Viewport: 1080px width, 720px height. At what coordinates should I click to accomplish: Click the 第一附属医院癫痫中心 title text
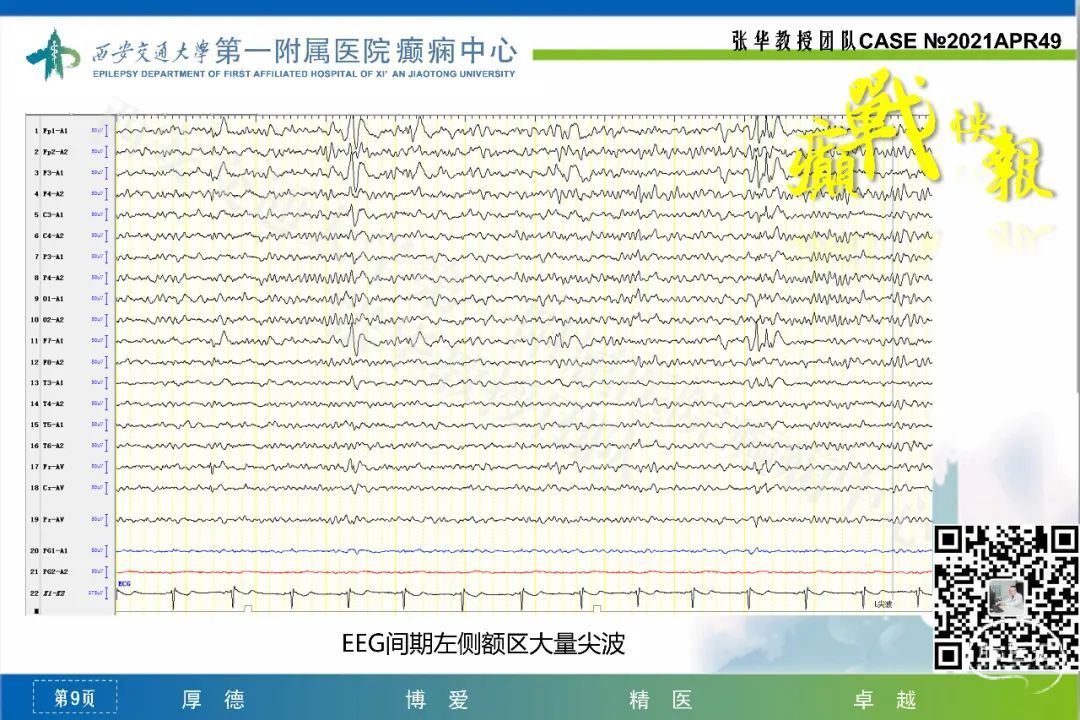(x=366, y=50)
